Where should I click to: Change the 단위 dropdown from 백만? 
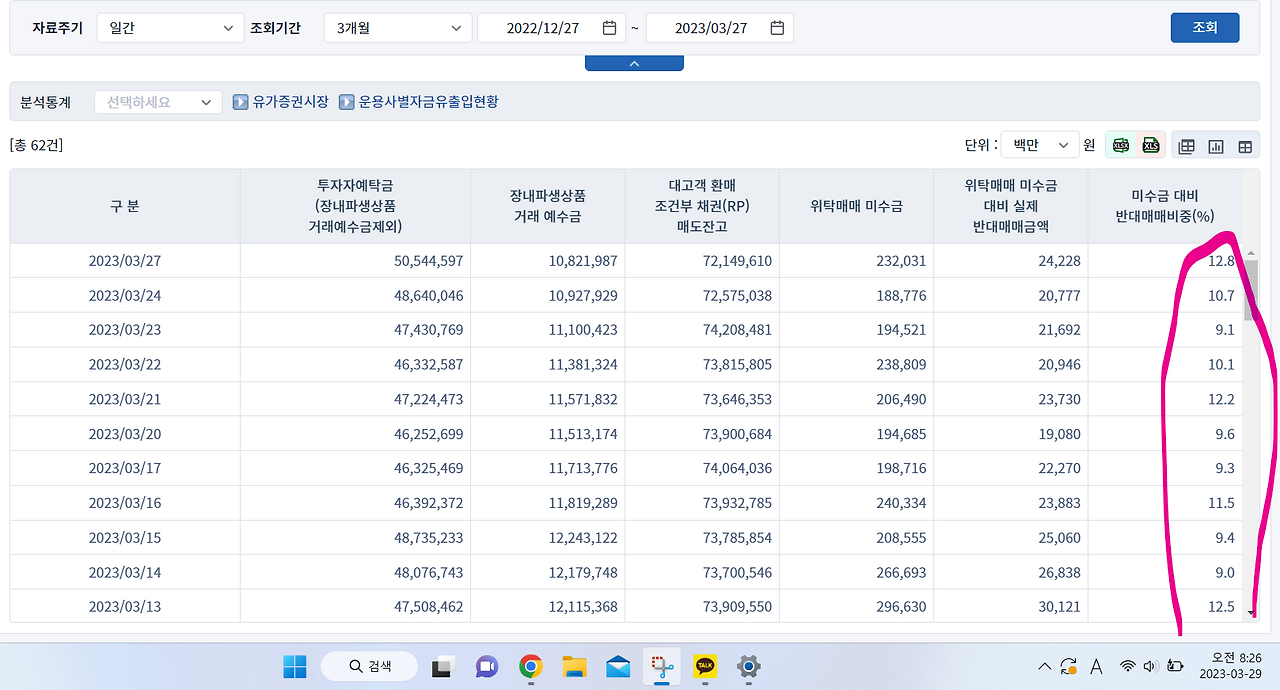click(x=1039, y=144)
